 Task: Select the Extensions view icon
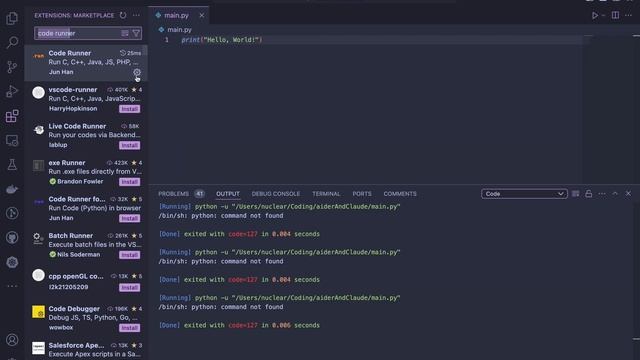tap(12, 116)
